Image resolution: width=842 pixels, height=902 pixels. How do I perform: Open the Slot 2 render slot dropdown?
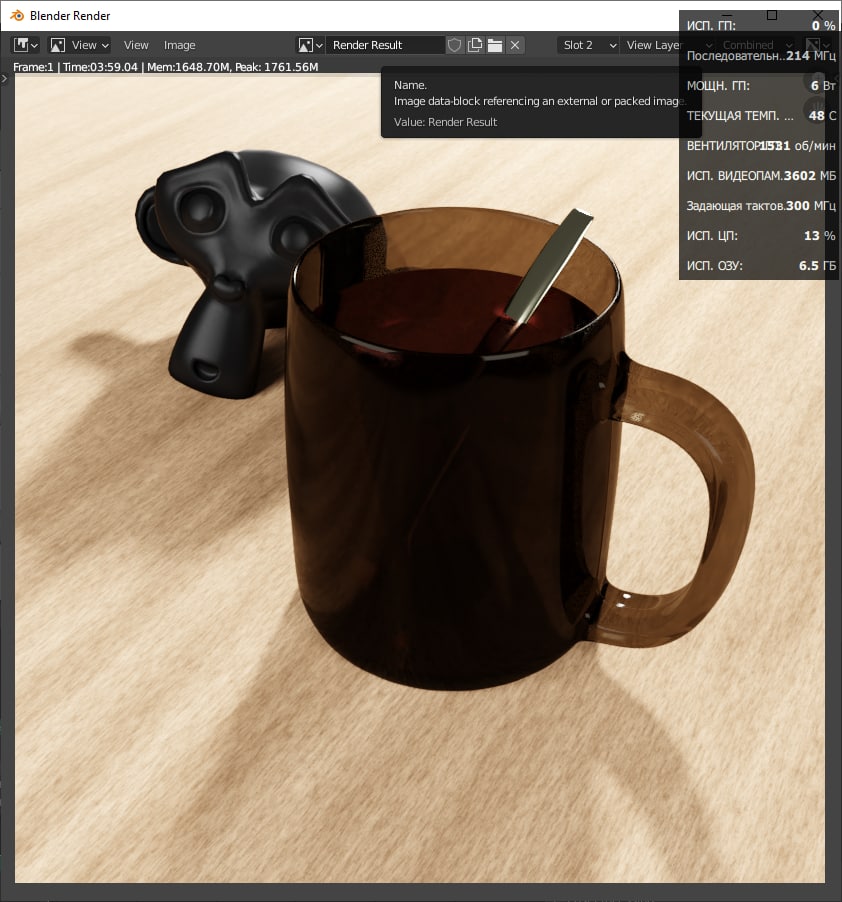click(x=588, y=45)
